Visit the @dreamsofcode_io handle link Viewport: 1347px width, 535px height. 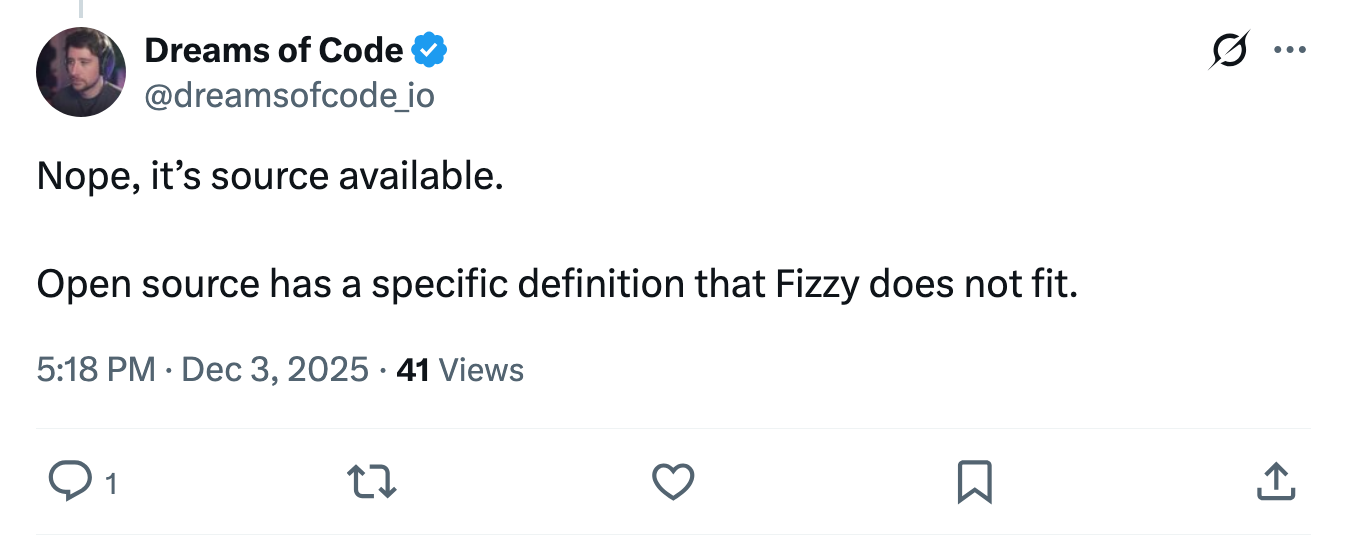289,95
